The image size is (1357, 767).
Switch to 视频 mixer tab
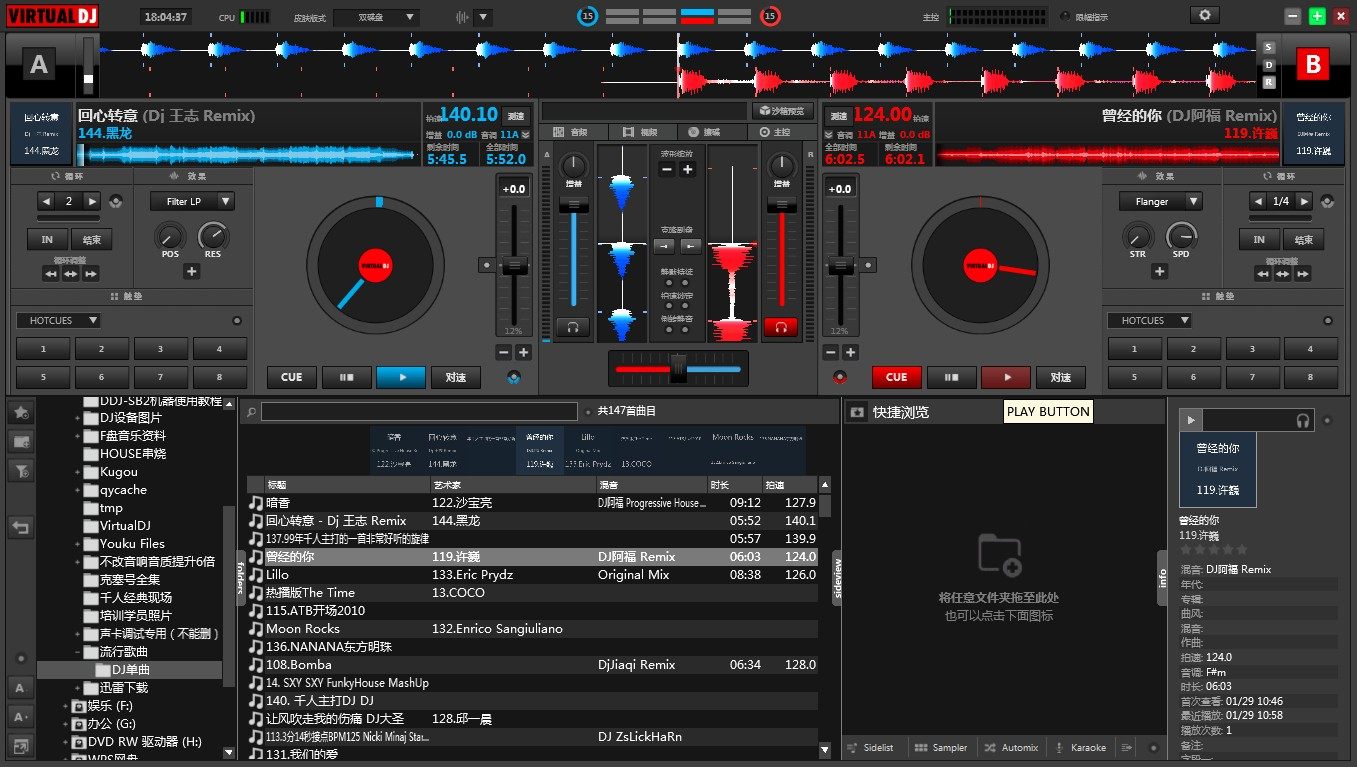[641, 132]
